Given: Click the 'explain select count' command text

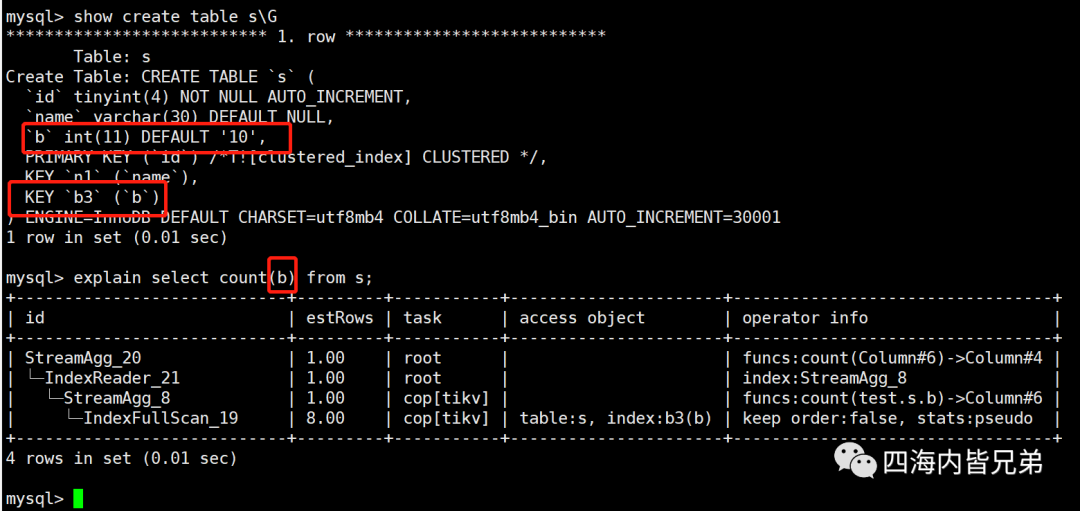Looking at the screenshot, I should tap(170, 278).
